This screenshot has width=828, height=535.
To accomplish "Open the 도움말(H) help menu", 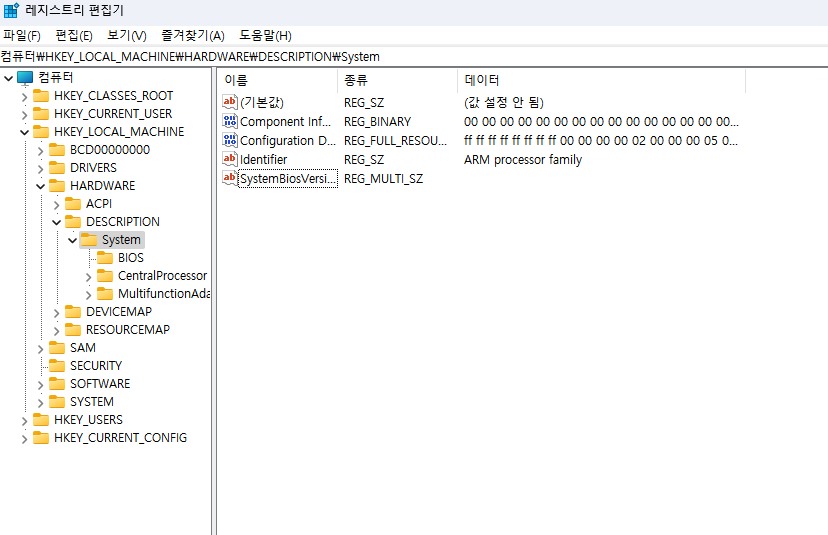I will (265, 35).
